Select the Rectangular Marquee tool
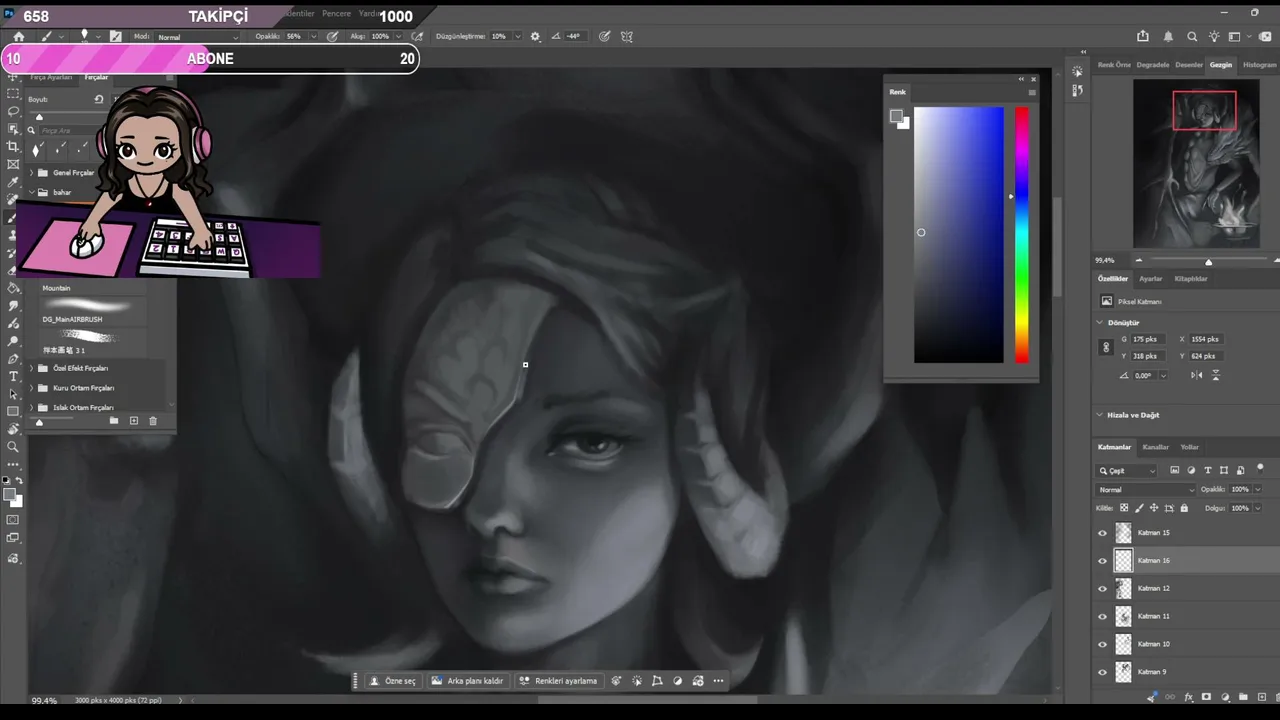 [13, 93]
